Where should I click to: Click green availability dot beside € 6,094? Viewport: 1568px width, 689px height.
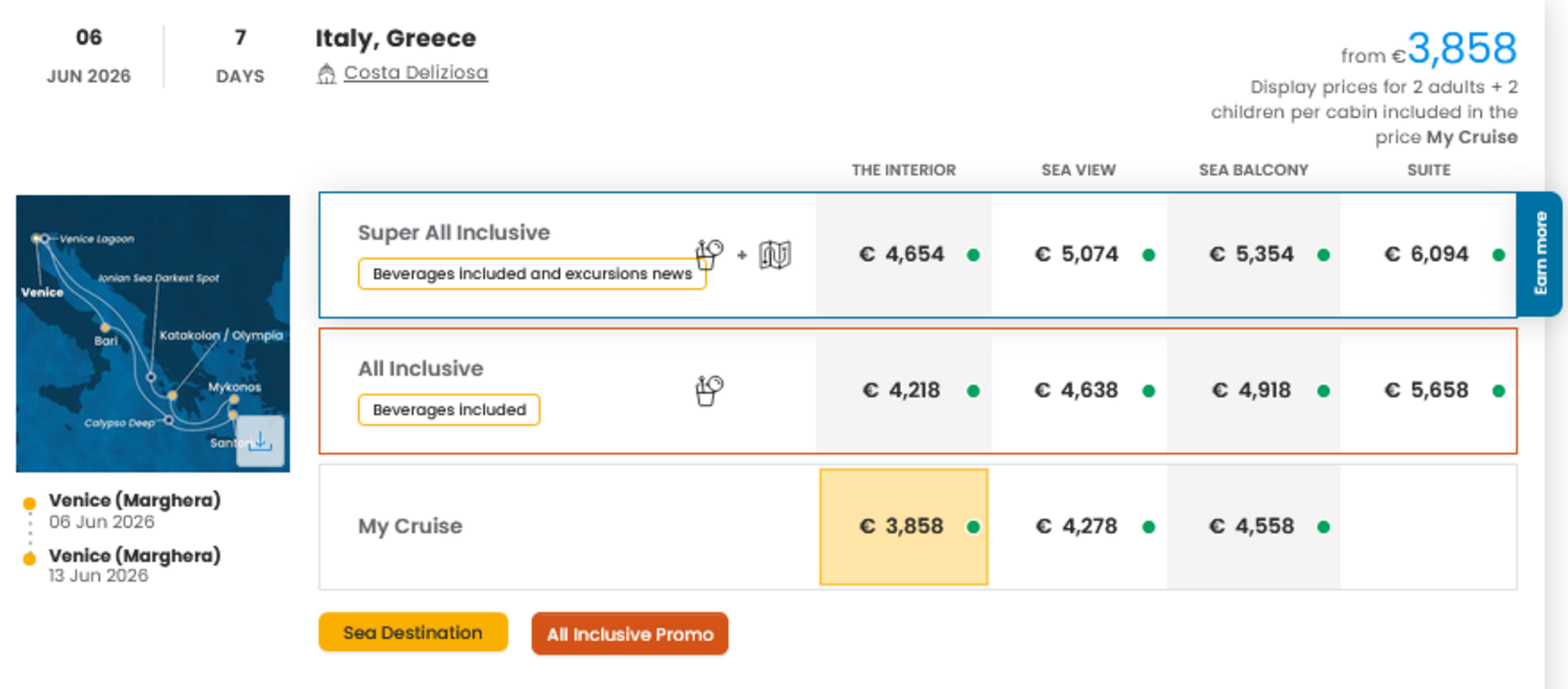(1498, 255)
